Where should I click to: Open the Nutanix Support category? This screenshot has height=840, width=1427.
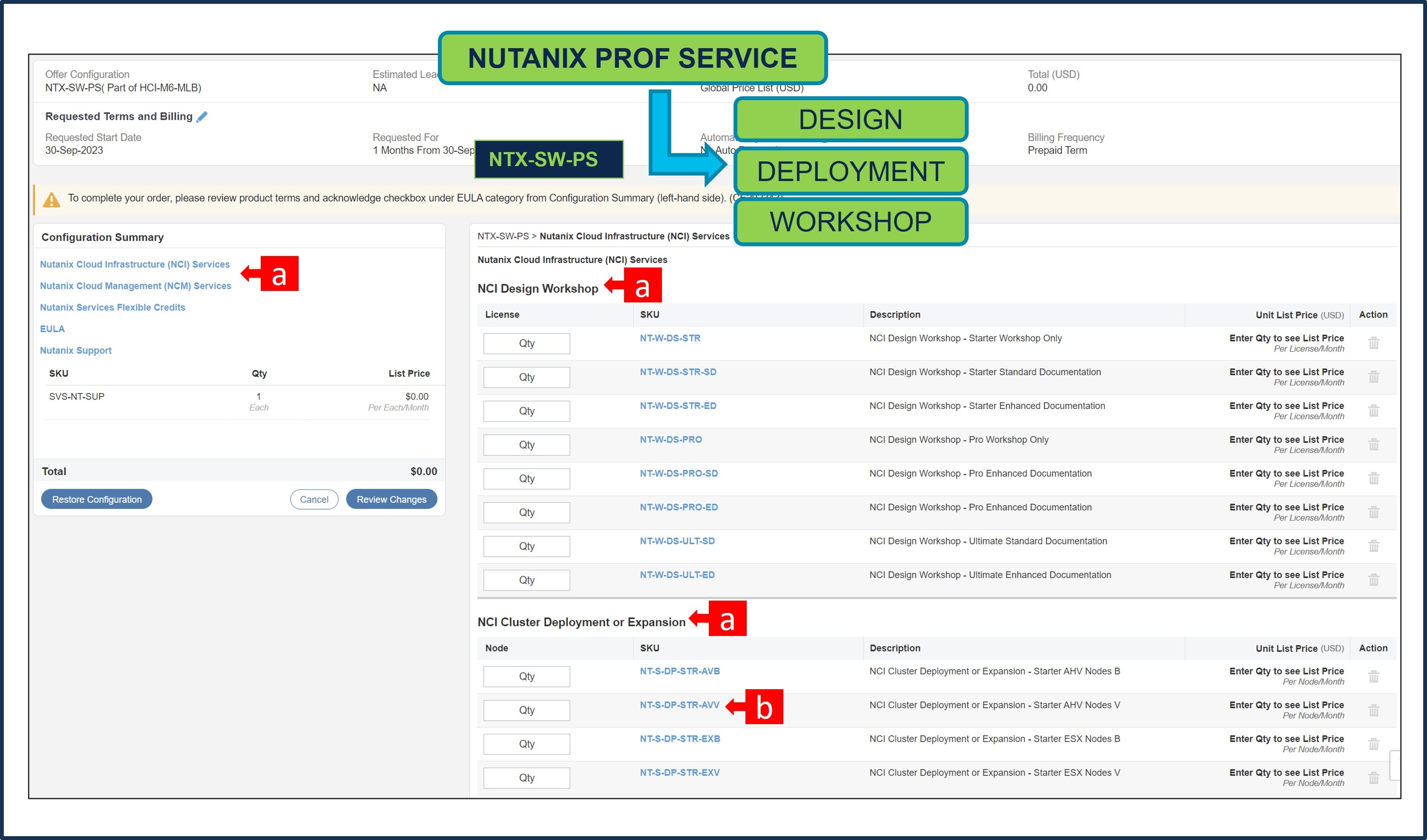75,351
